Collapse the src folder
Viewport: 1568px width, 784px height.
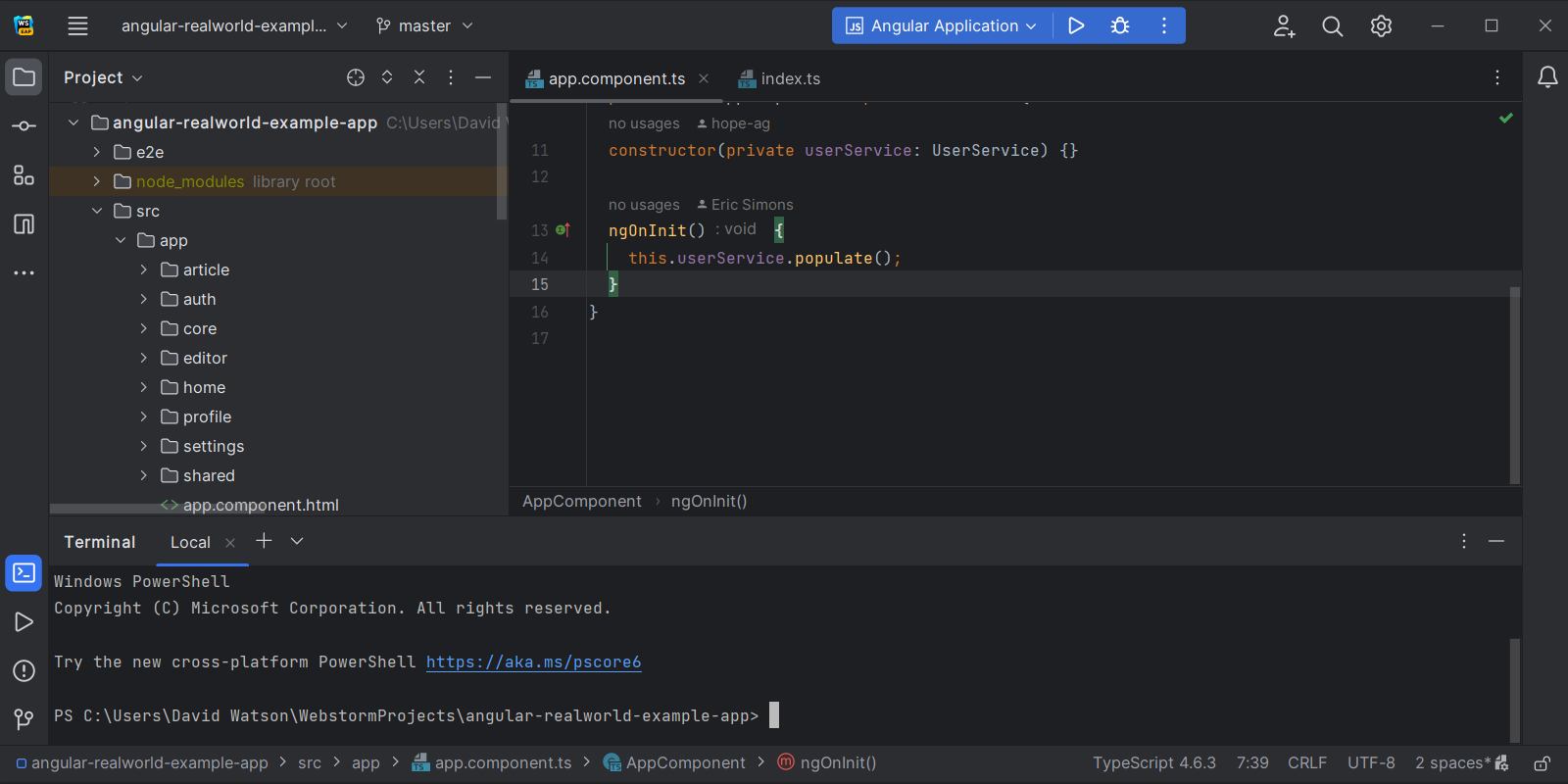coord(97,211)
